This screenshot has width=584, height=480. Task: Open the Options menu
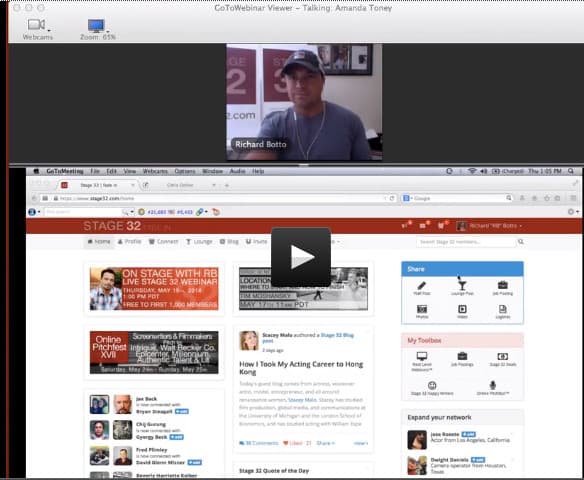[x=185, y=171]
